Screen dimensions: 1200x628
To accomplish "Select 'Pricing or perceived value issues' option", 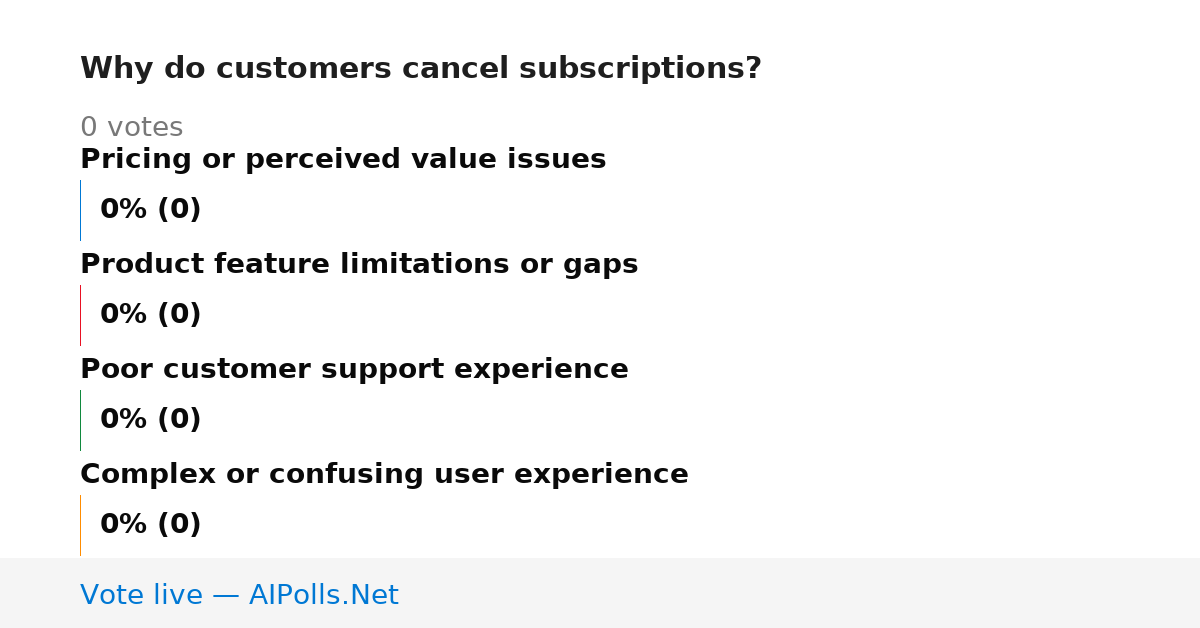I will click(x=343, y=160).
